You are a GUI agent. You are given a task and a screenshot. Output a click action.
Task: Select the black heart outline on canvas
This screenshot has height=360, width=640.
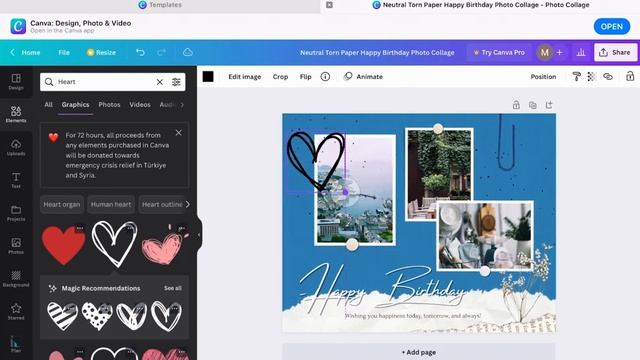tap(316, 161)
